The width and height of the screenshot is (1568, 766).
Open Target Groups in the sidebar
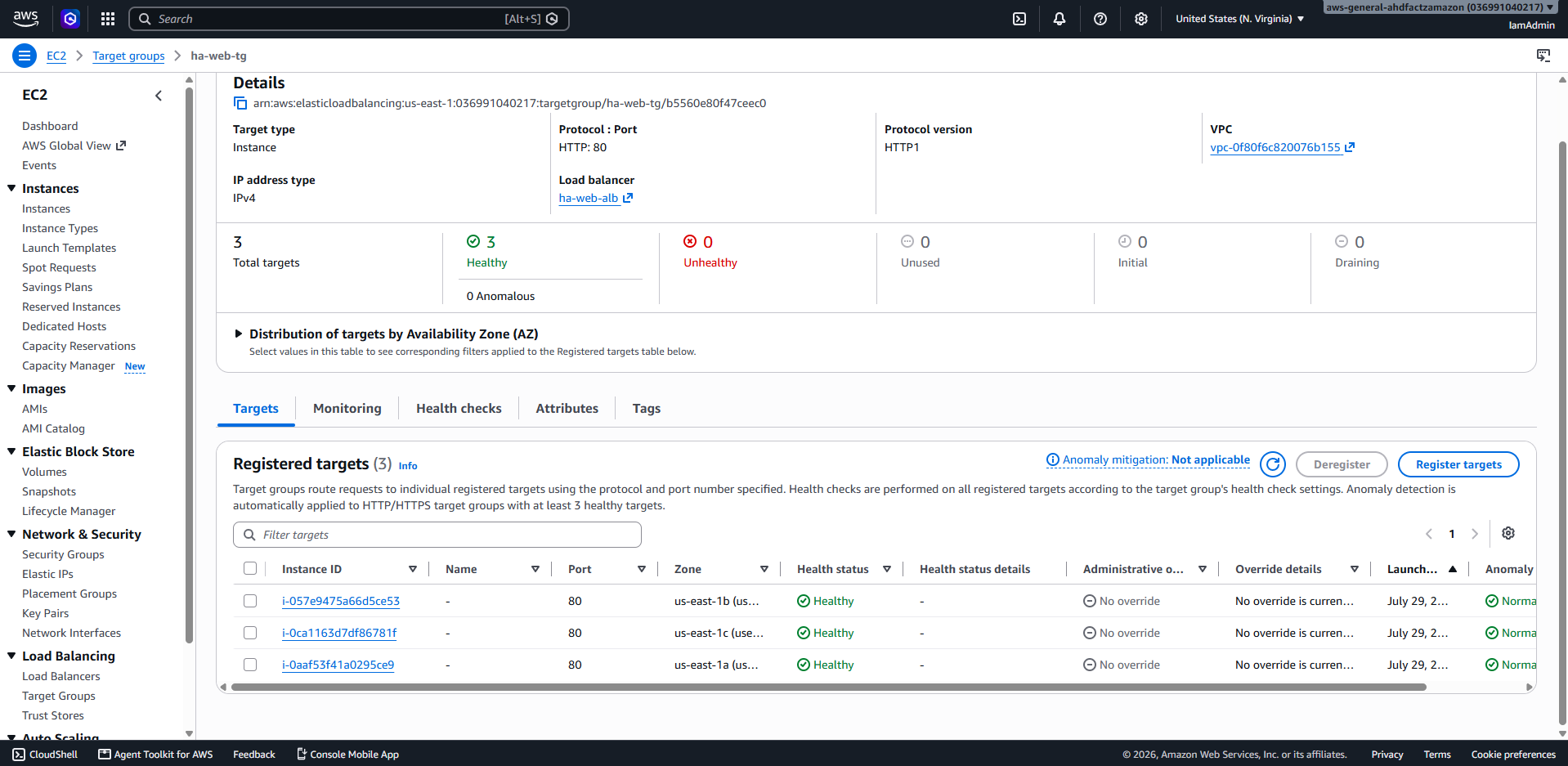pos(59,696)
